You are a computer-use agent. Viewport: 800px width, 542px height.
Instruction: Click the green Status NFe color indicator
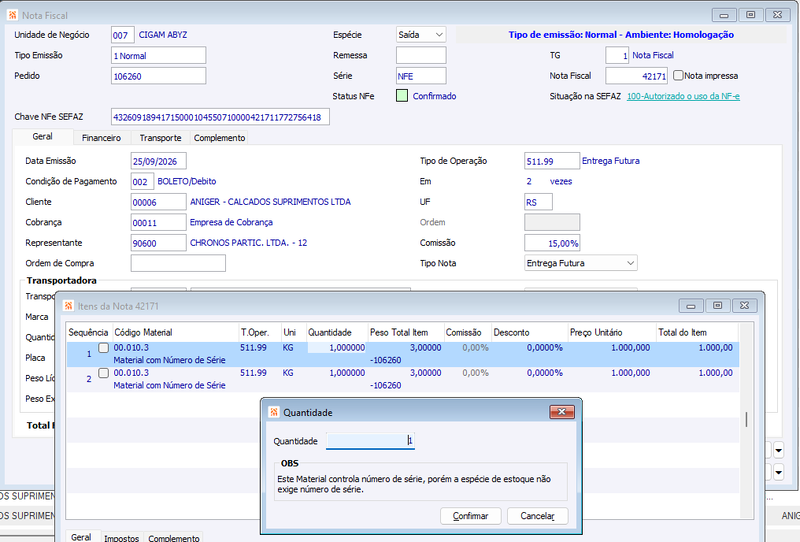[x=402, y=96]
